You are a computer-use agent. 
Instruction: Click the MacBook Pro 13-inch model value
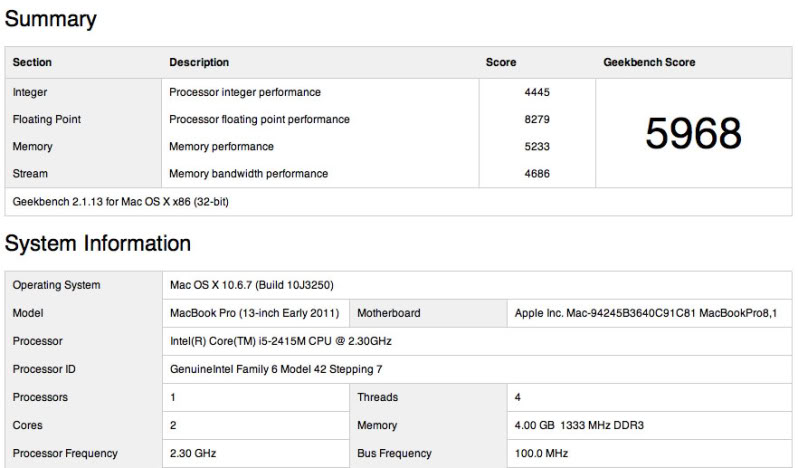255,313
